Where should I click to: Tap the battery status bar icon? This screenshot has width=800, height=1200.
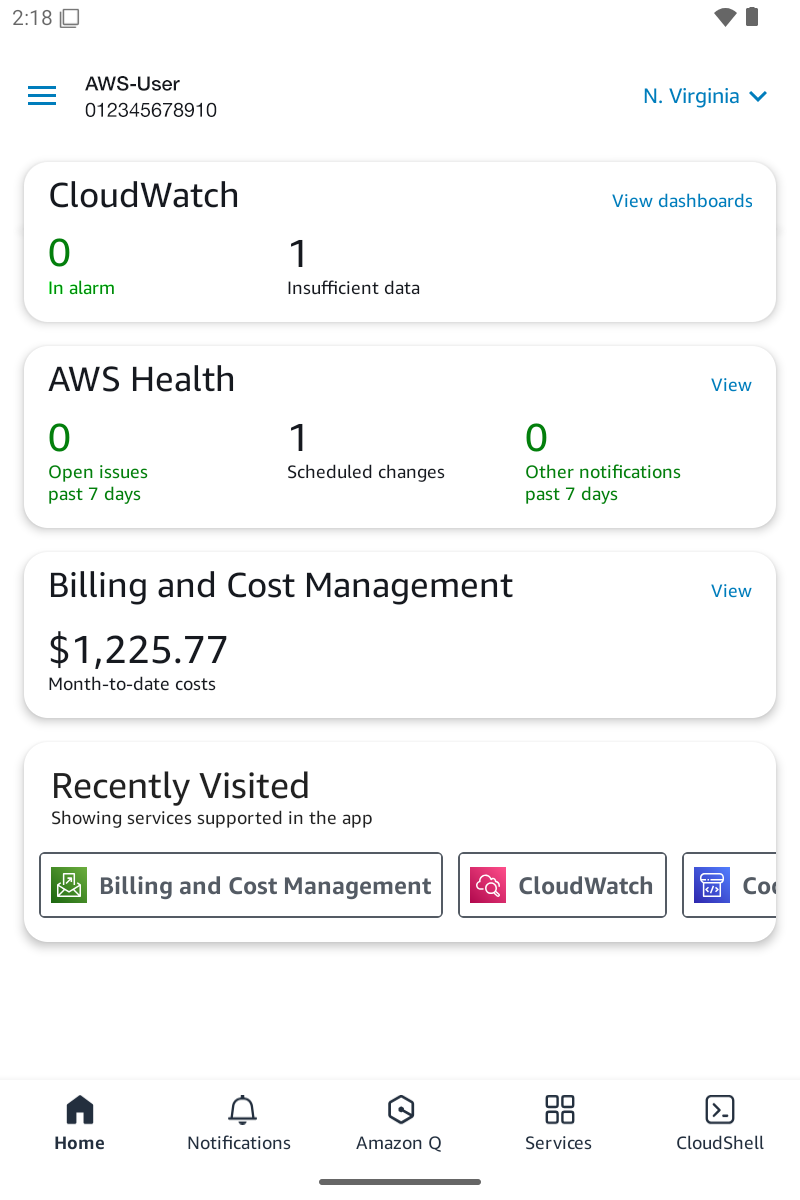pos(752,17)
